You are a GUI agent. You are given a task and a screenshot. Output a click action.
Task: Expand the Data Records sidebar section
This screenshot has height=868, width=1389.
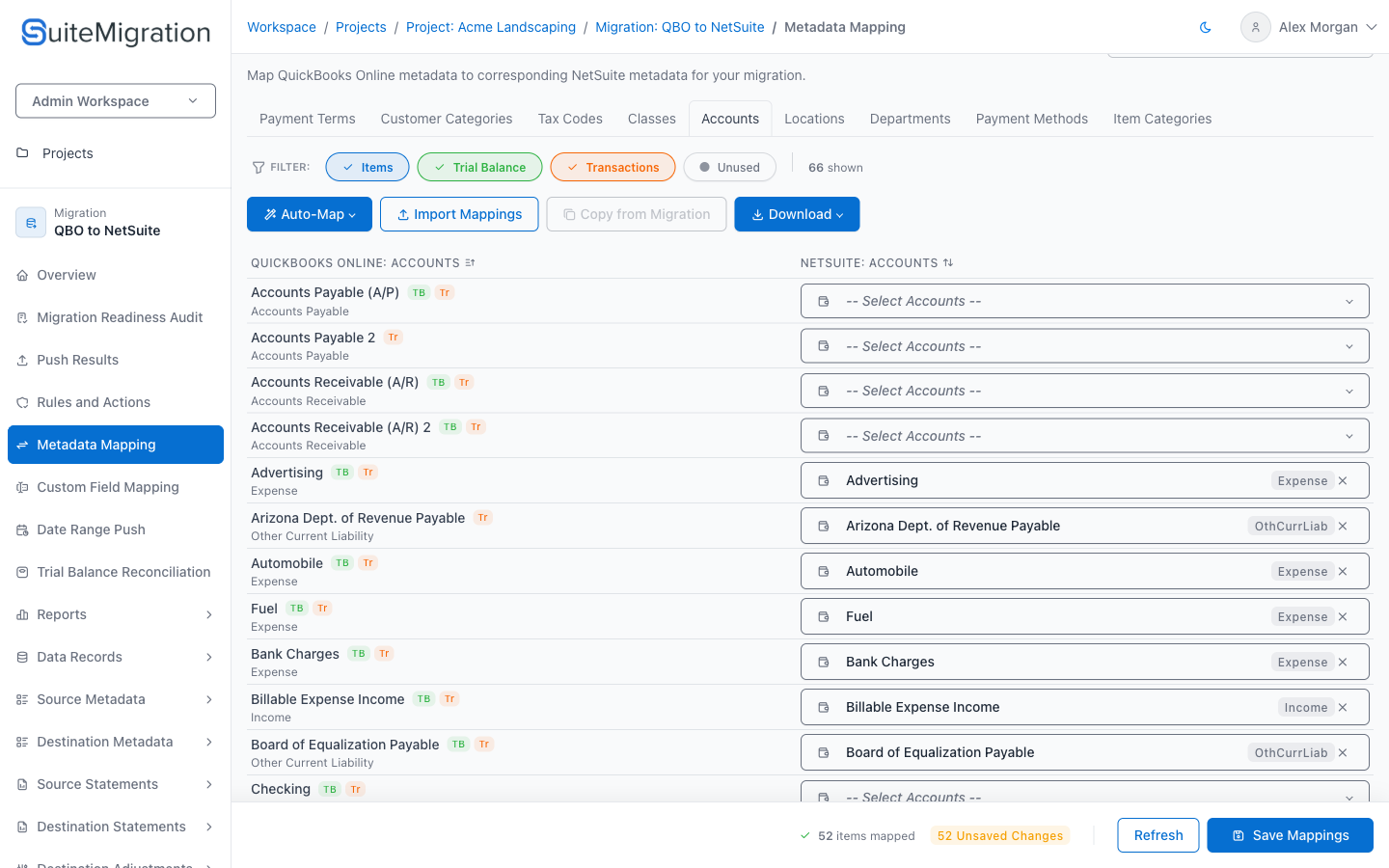click(x=209, y=658)
